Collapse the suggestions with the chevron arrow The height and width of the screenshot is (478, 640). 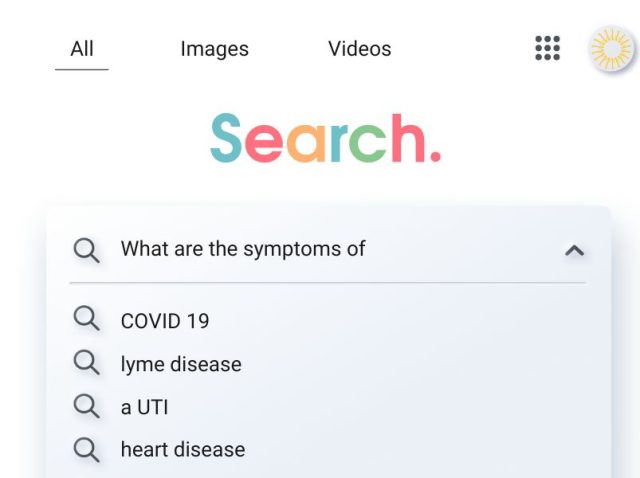pos(574,250)
